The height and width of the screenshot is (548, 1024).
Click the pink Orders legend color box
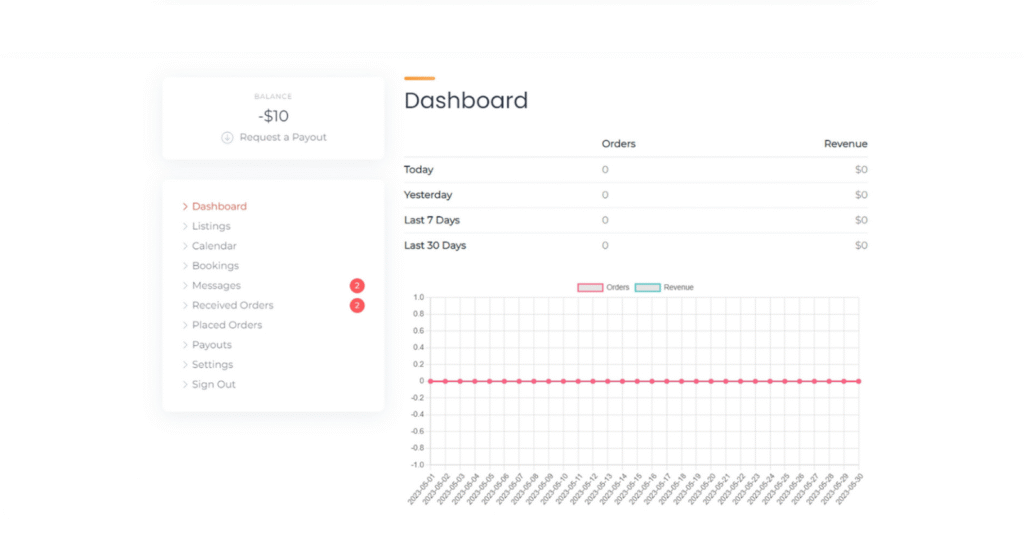click(590, 288)
